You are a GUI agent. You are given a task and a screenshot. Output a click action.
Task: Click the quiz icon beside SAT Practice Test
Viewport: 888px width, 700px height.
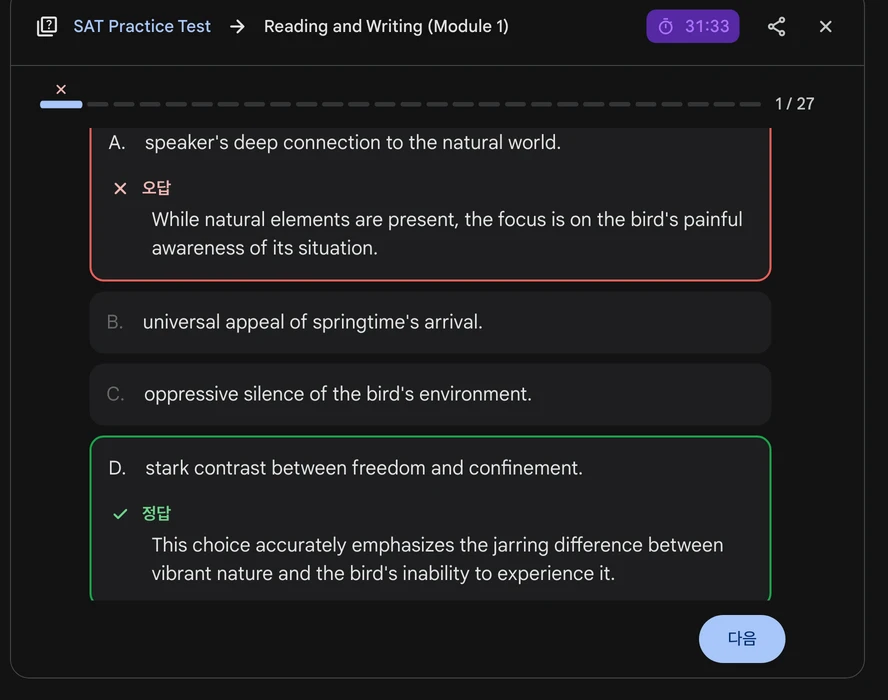tap(47, 27)
